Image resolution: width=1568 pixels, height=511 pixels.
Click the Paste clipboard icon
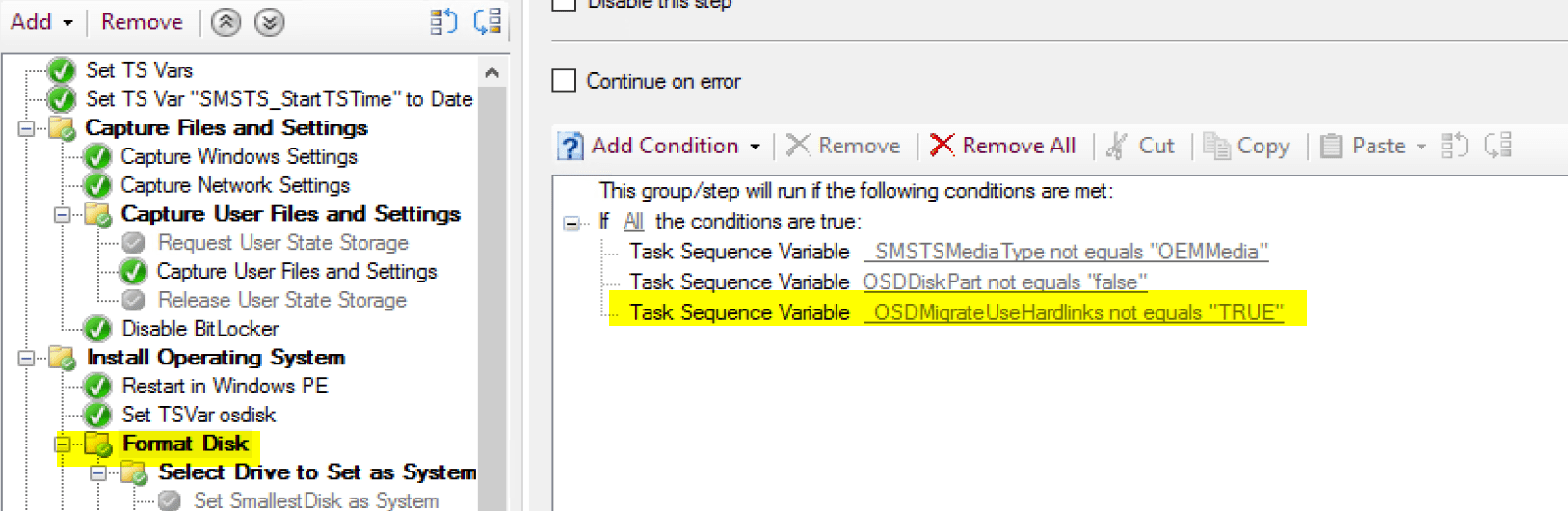(x=1331, y=146)
